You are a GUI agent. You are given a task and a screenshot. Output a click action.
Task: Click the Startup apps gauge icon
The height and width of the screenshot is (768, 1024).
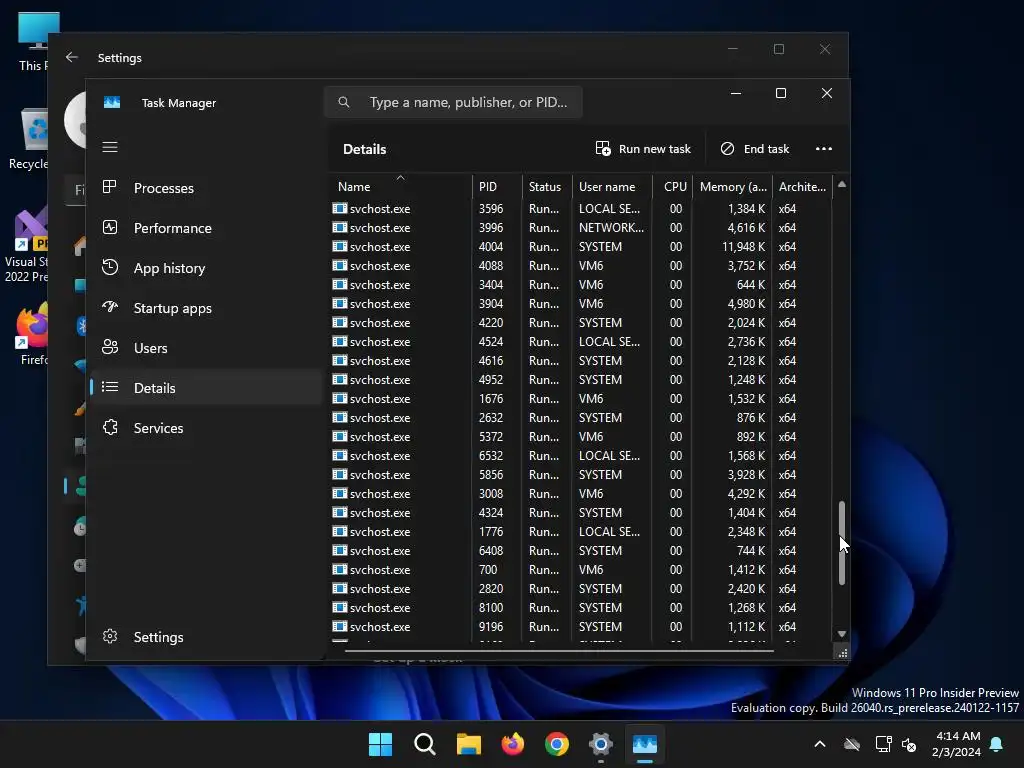click(110, 307)
